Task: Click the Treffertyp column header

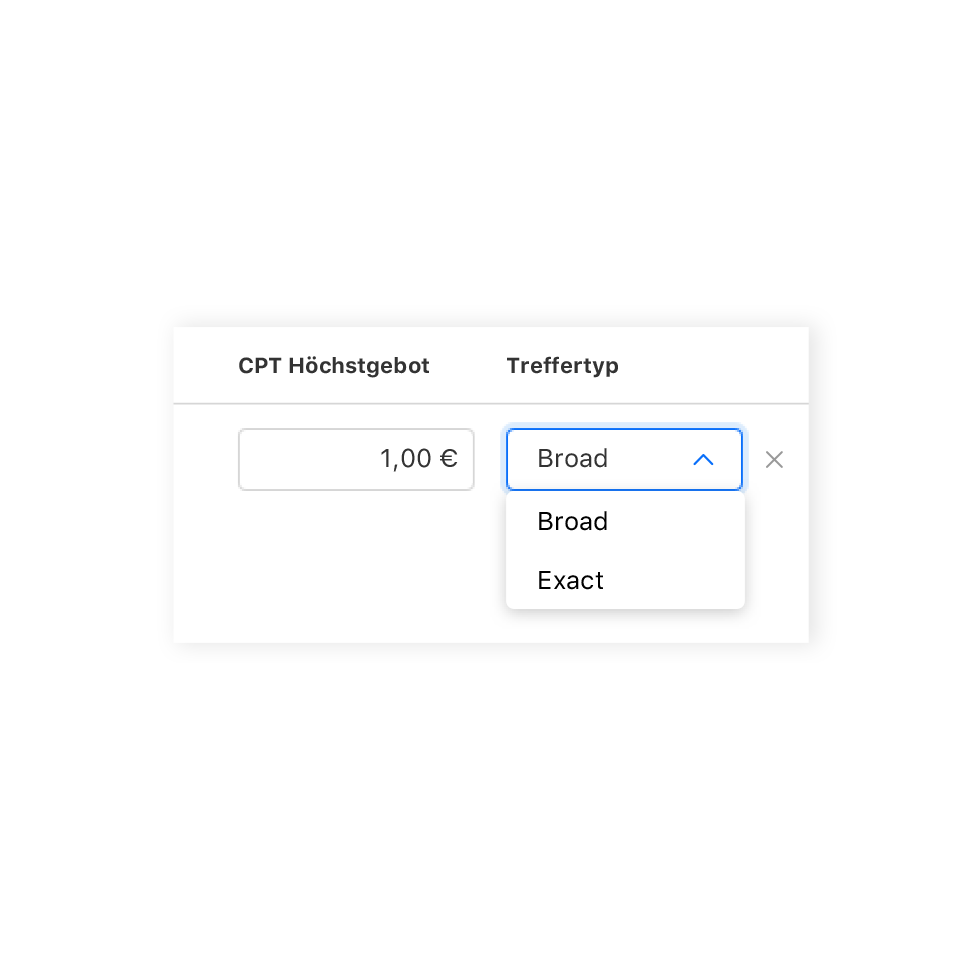Action: (x=562, y=366)
